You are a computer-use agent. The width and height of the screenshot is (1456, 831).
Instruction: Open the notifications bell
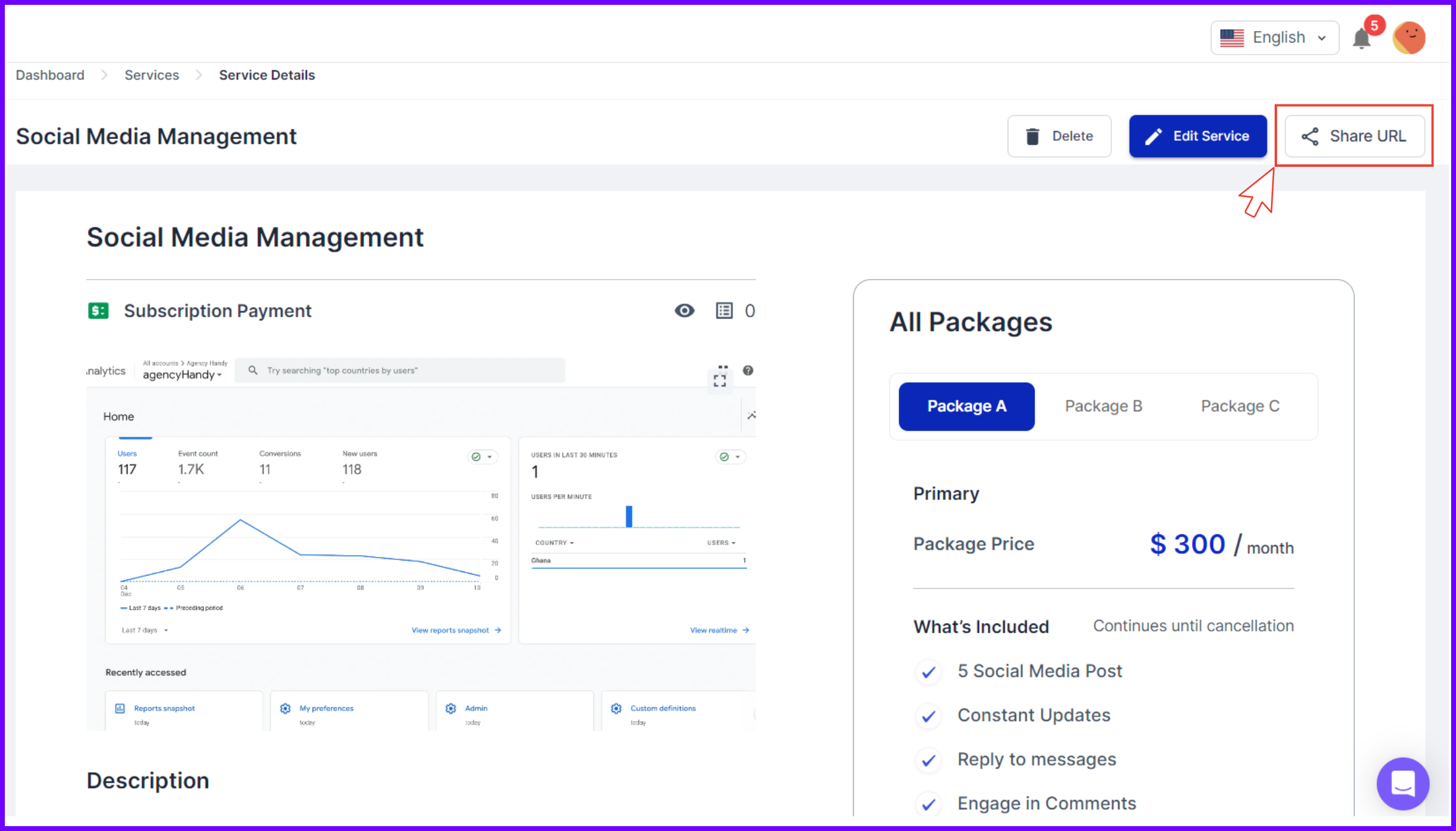tap(1361, 37)
